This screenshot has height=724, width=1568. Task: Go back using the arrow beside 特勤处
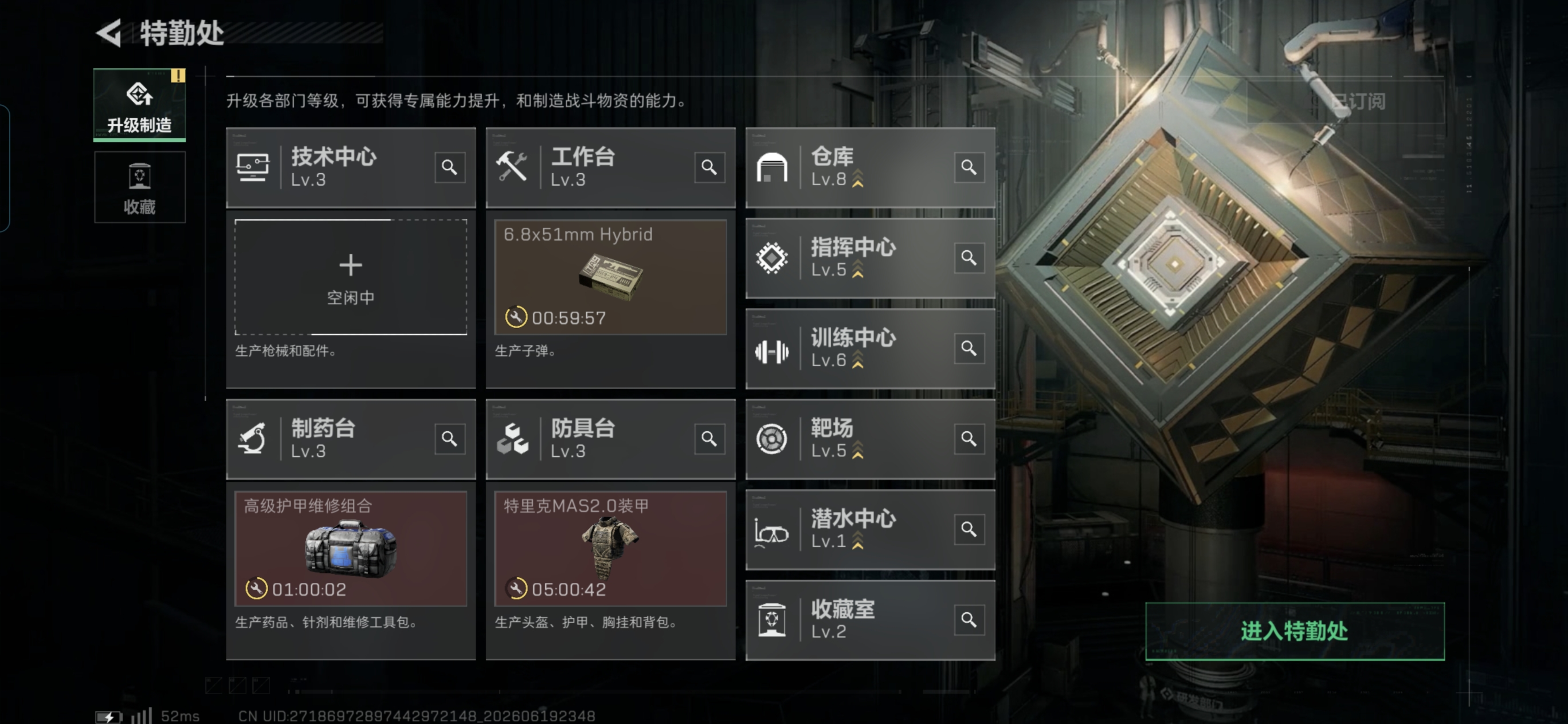109,32
